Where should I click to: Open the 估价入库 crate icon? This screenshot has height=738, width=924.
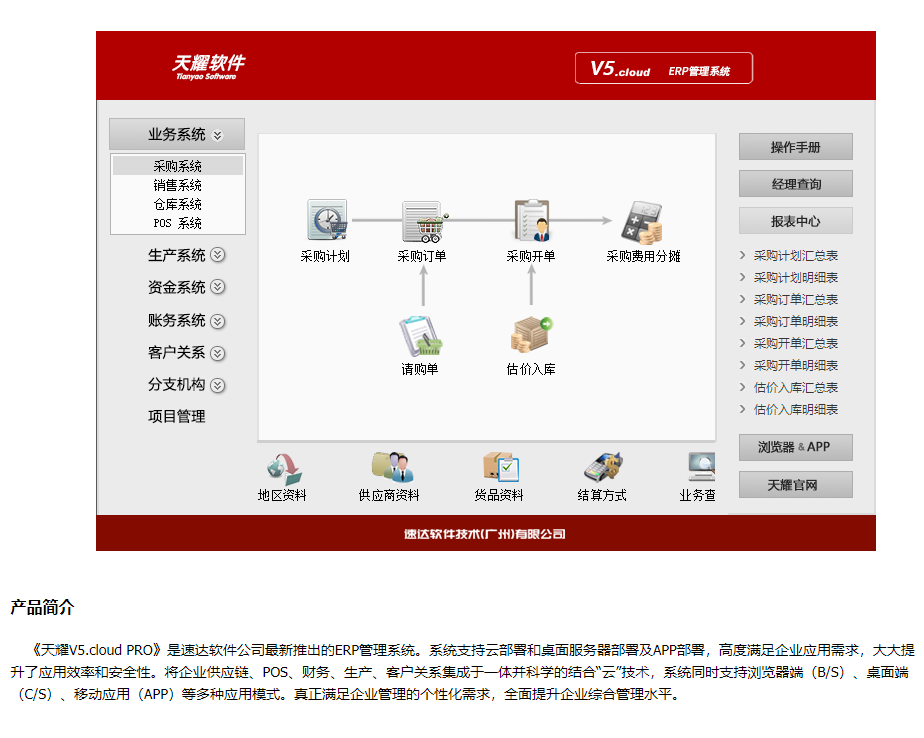pos(532,334)
